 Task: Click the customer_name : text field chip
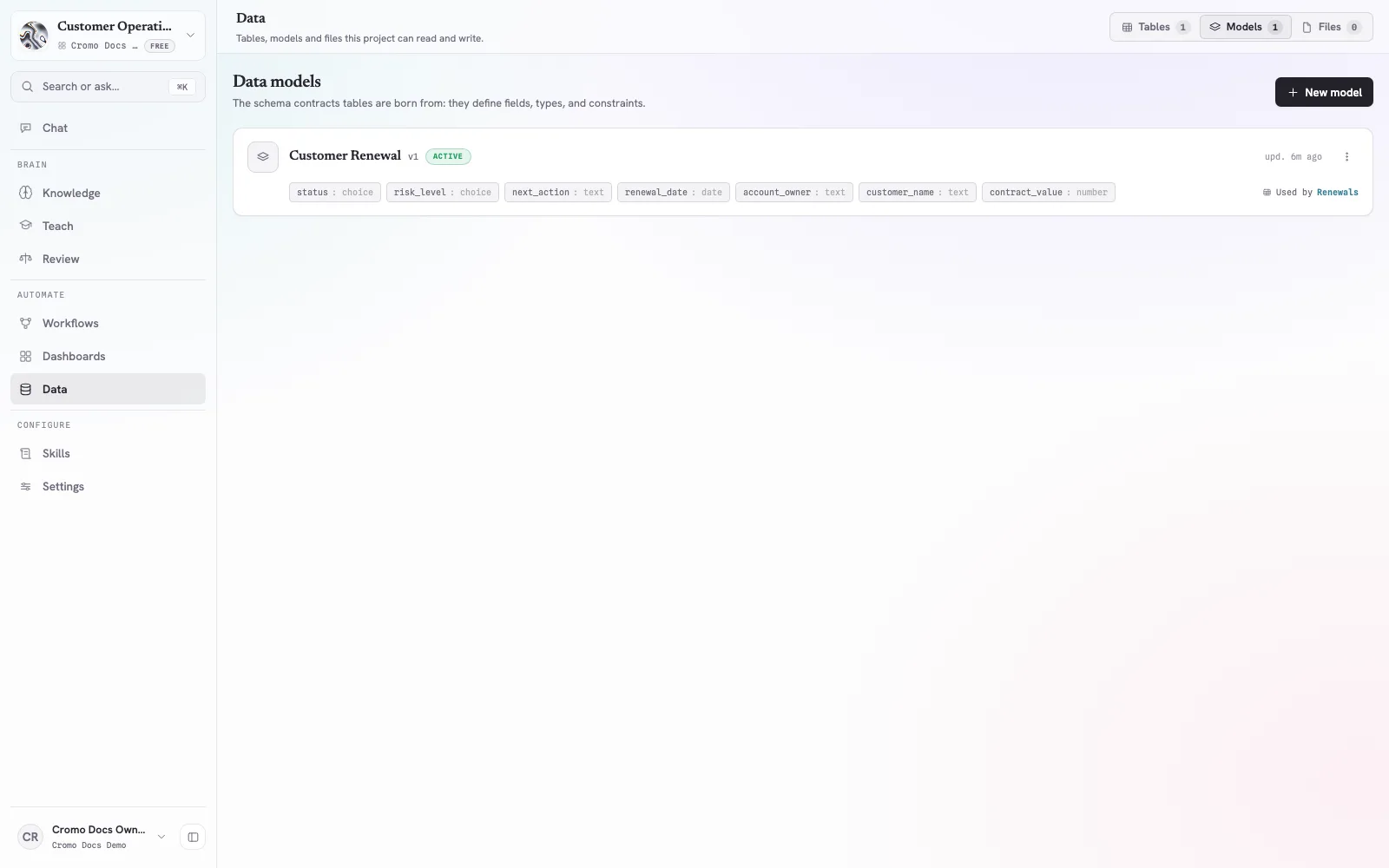tap(918, 193)
